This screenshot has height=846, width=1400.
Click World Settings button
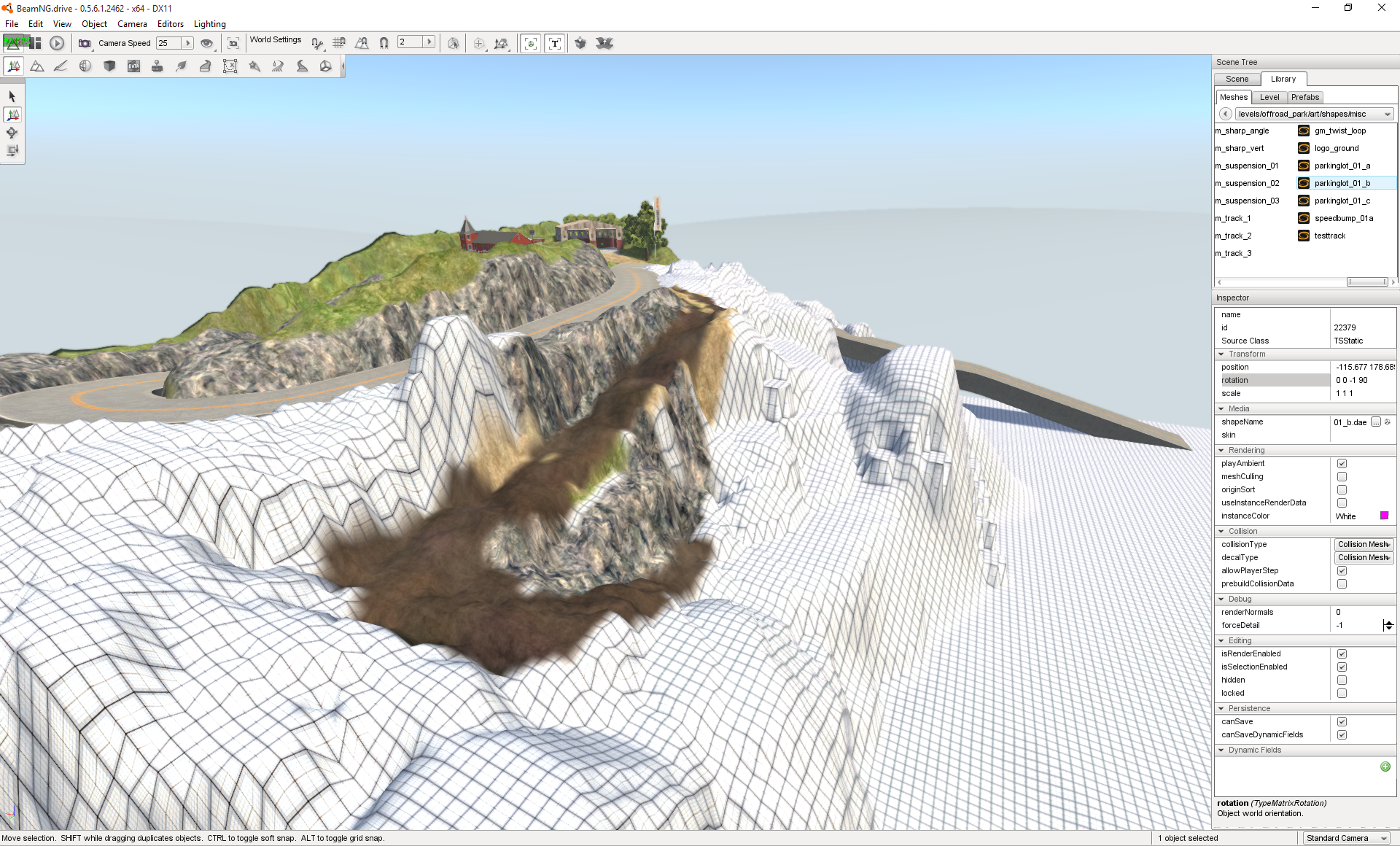tap(276, 40)
